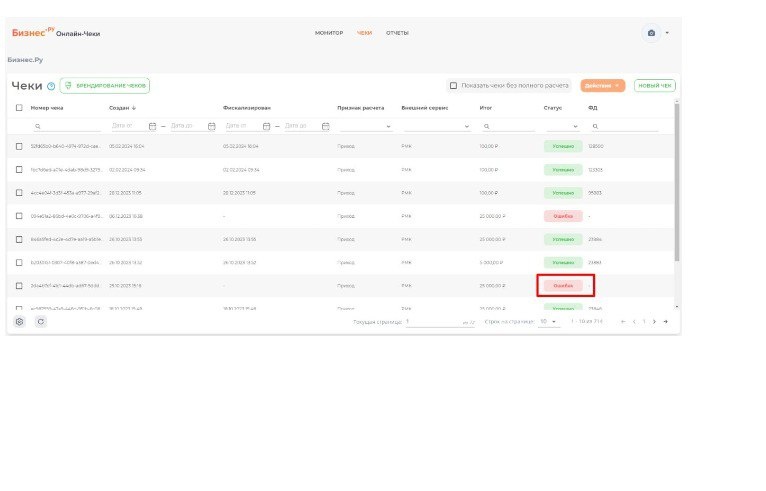This screenshot has width=766, height=491.
Task: Jump to the last page arrow
Action: (665, 321)
